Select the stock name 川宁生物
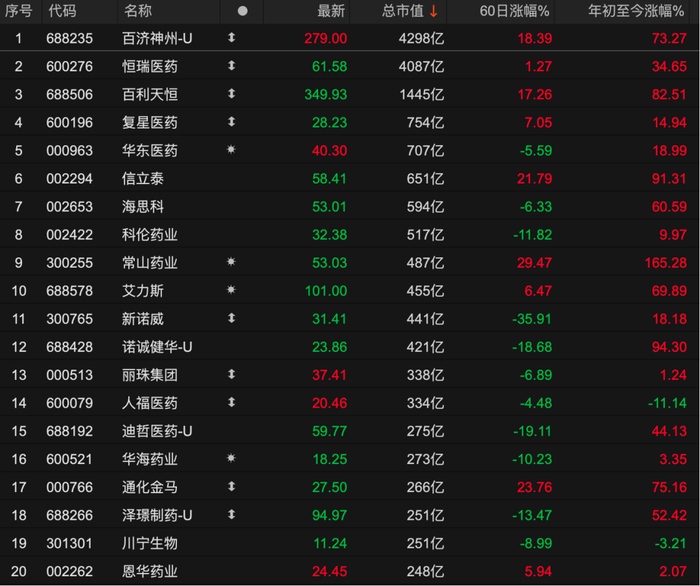Screen dimensions: 700x586 150,543
